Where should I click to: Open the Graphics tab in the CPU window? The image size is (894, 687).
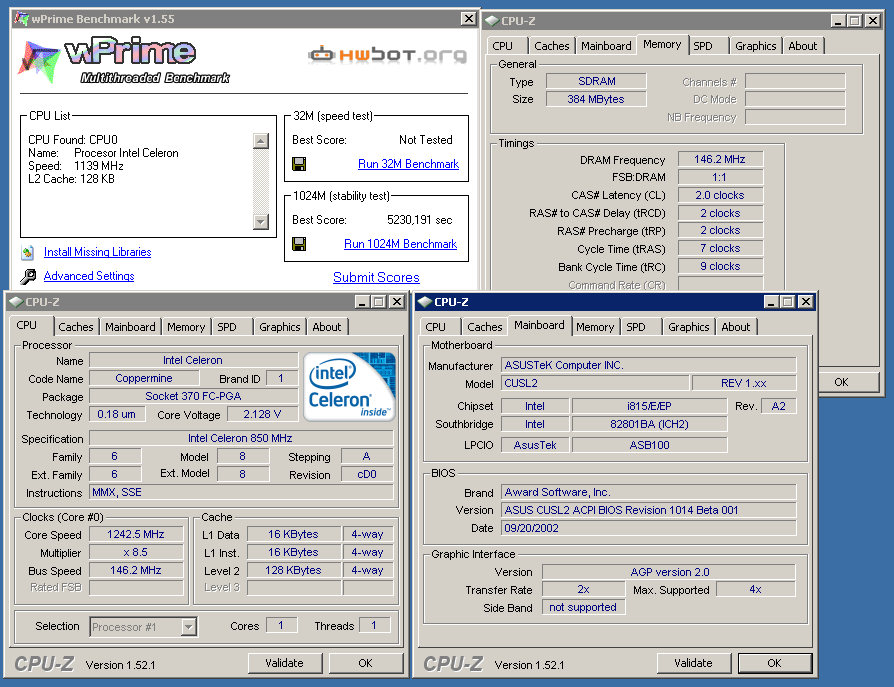click(x=280, y=327)
